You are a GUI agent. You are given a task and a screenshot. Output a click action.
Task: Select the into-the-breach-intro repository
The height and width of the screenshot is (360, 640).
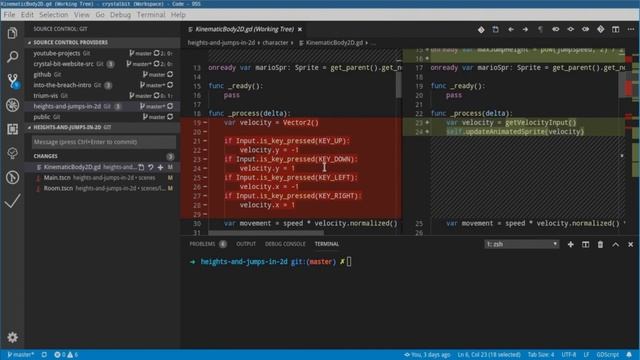[x=102, y=85]
